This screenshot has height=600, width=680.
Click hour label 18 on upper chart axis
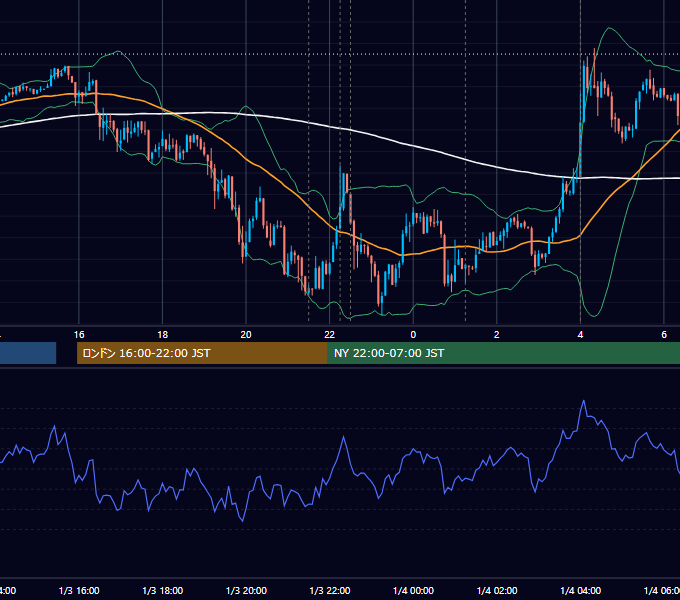click(x=163, y=335)
